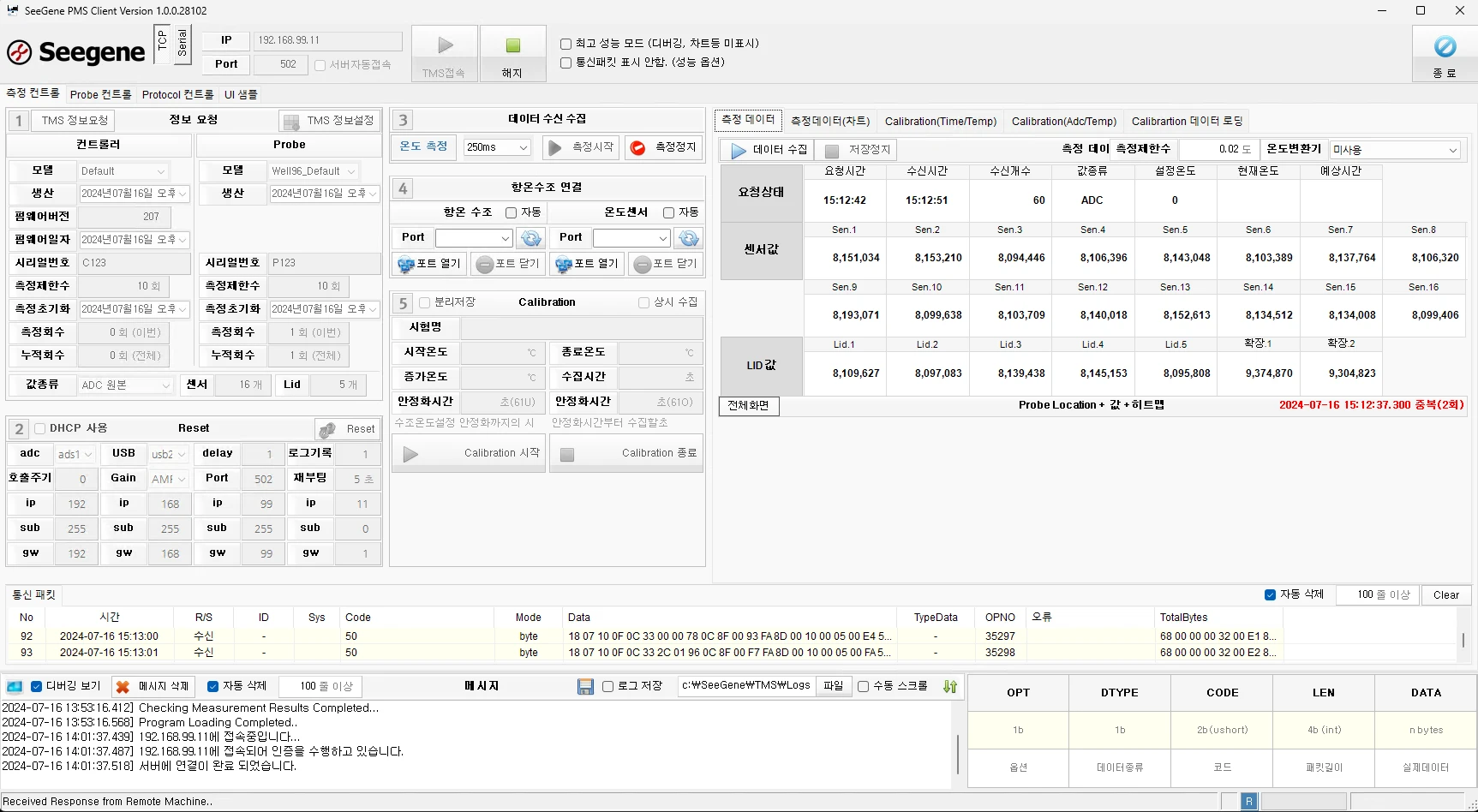
Task: Click the green scroll arrows icon
Action: (x=950, y=686)
